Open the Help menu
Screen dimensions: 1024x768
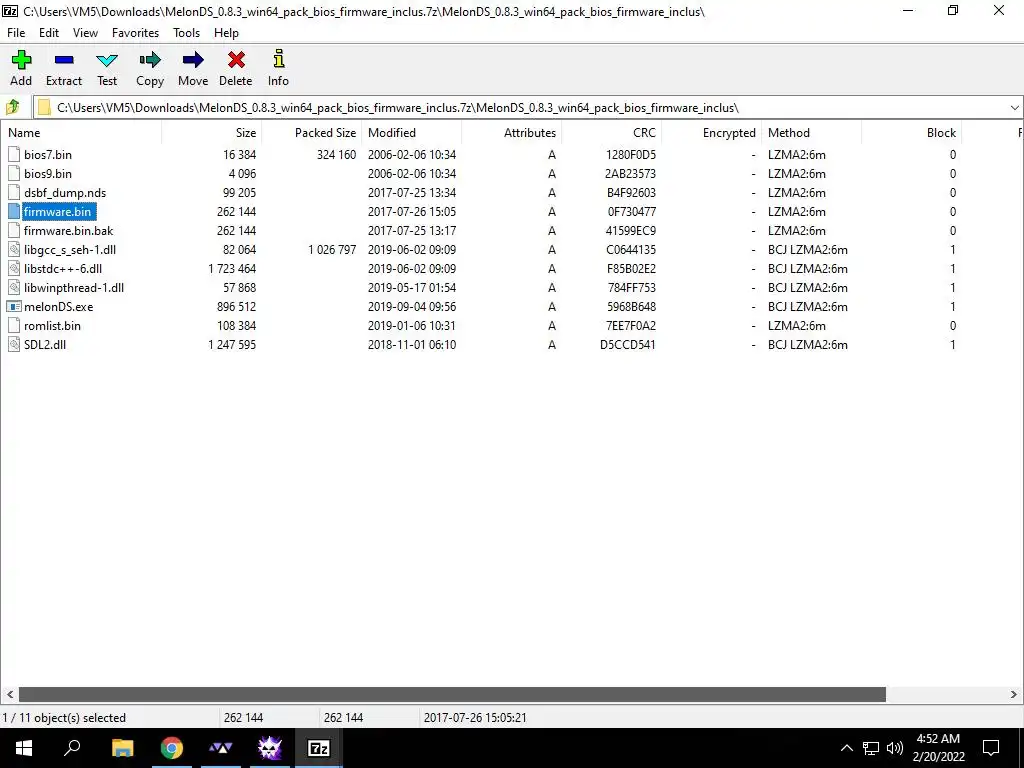click(226, 33)
